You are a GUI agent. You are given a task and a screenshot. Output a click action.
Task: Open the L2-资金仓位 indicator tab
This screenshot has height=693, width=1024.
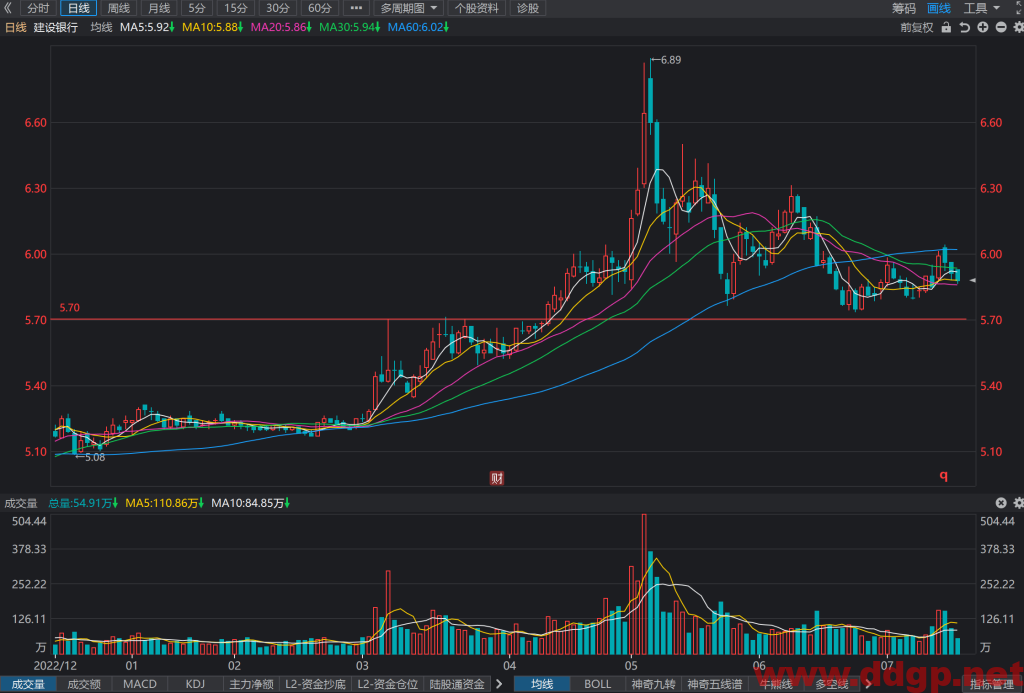pos(387,685)
